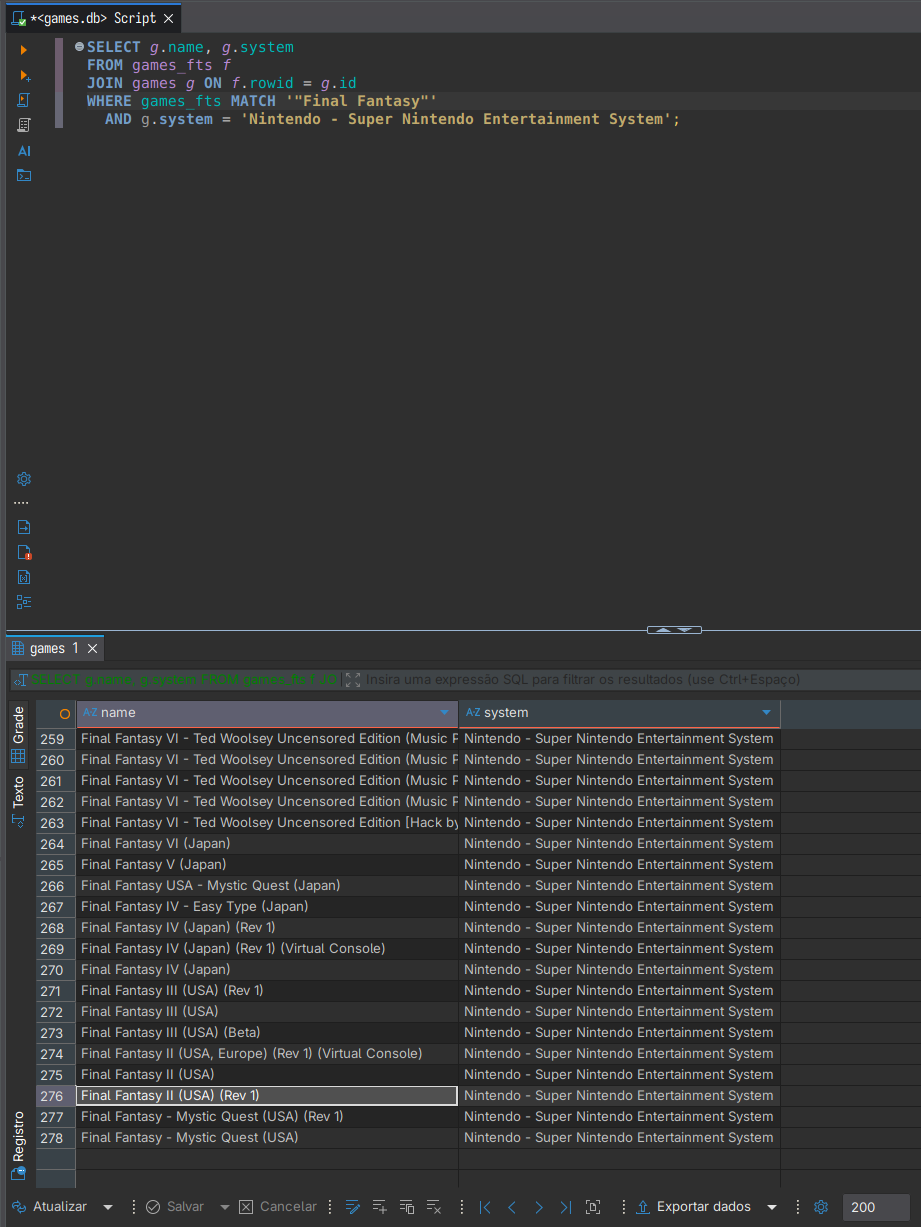Click the minimize result panel arrows on the divider

tap(674, 630)
